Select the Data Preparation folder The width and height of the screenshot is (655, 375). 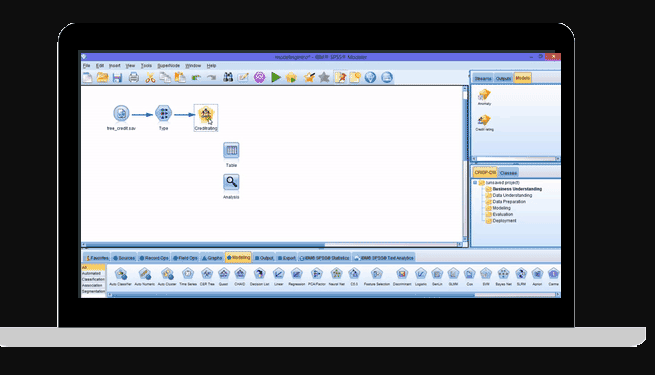[x=505, y=202]
